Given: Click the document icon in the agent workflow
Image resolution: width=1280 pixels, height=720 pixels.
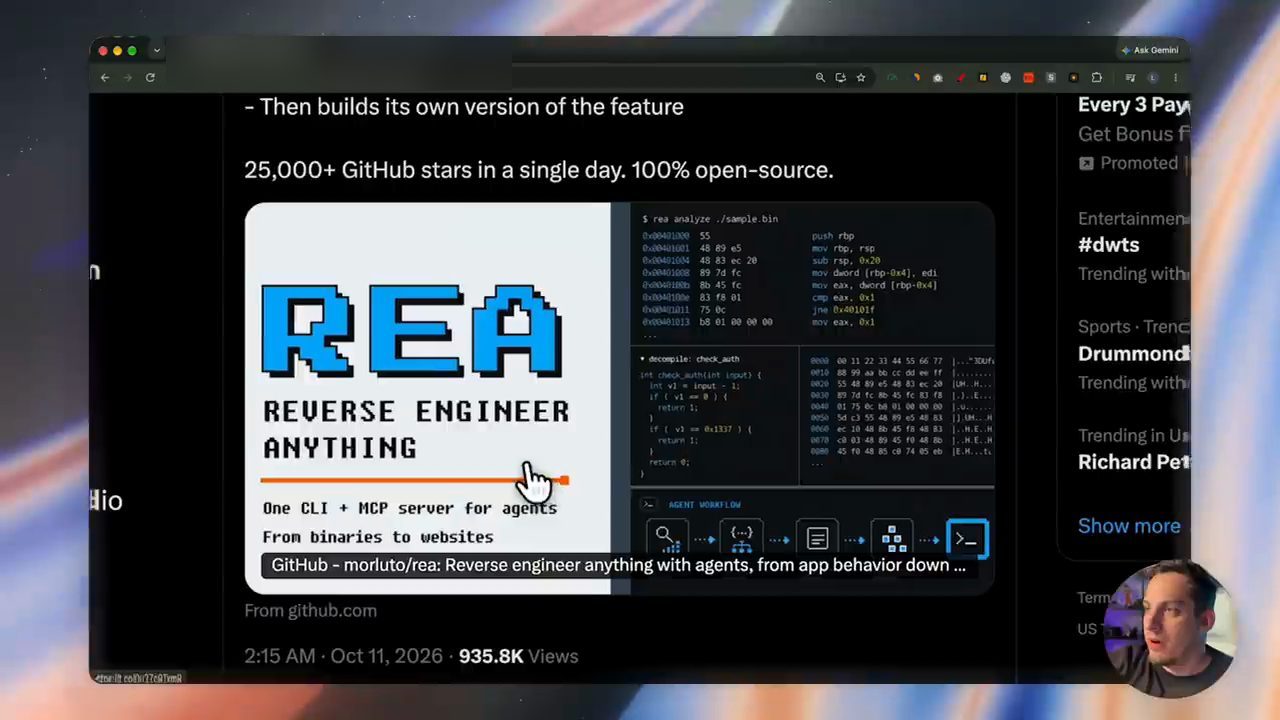Looking at the screenshot, I should point(817,539).
